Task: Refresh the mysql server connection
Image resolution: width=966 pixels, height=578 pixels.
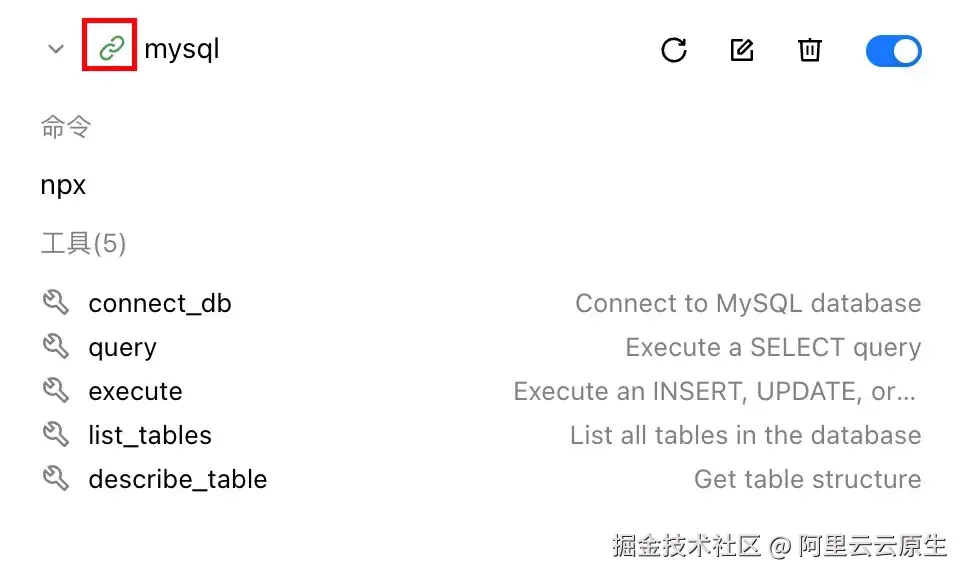Action: tap(674, 50)
